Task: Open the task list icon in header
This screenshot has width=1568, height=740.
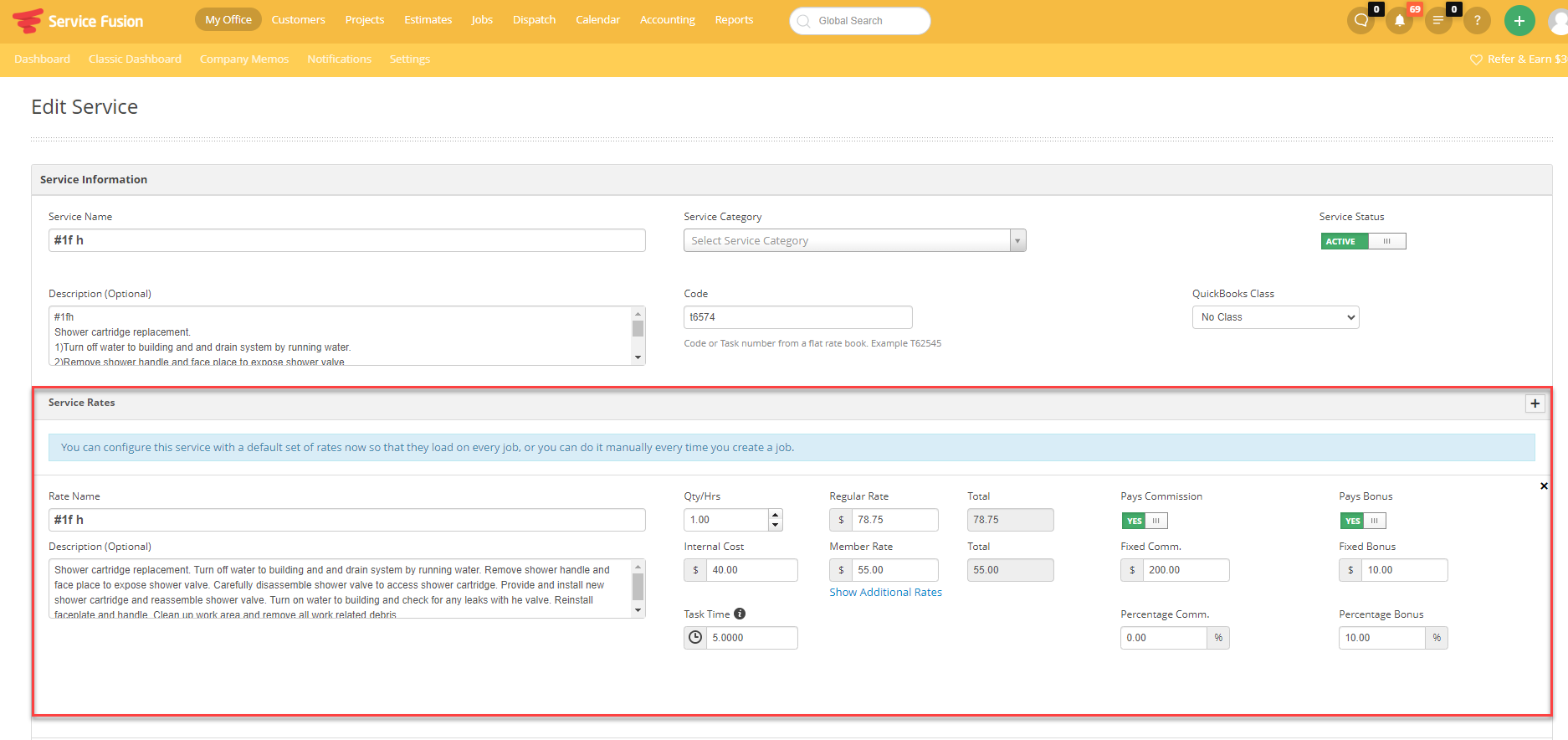Action: [x=1438, y=20]
